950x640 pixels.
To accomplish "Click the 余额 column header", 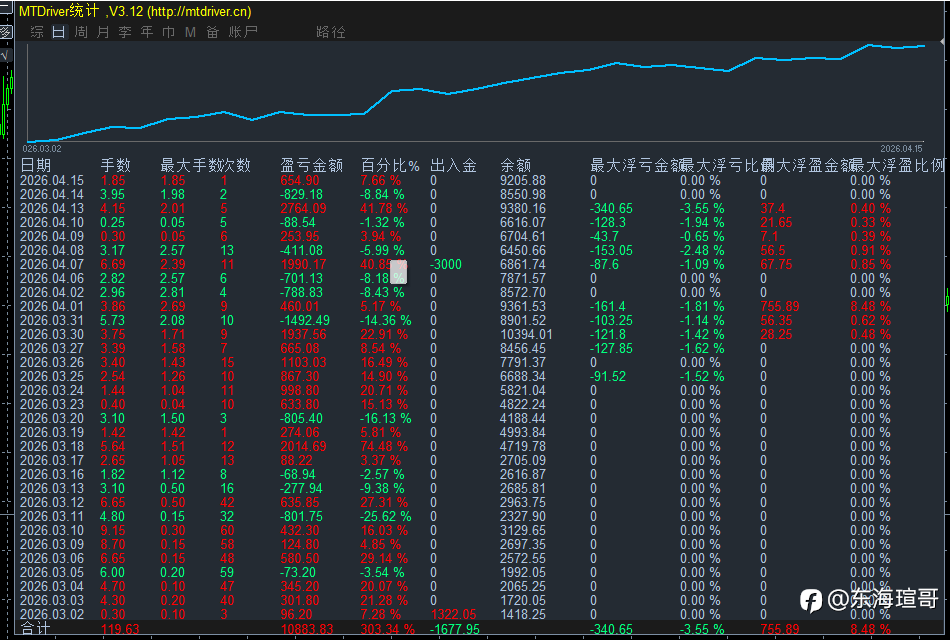I will click(x=515, y=165).
